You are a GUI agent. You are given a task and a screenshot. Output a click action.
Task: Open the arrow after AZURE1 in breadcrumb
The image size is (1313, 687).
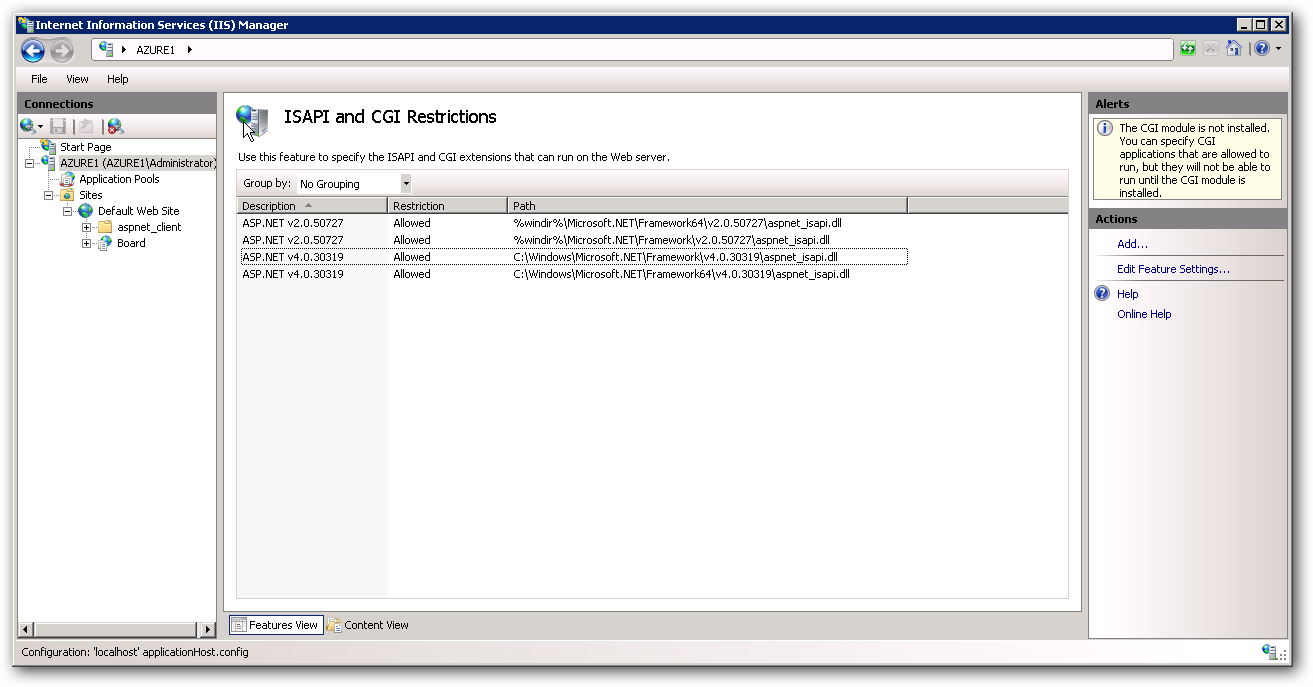189,50
